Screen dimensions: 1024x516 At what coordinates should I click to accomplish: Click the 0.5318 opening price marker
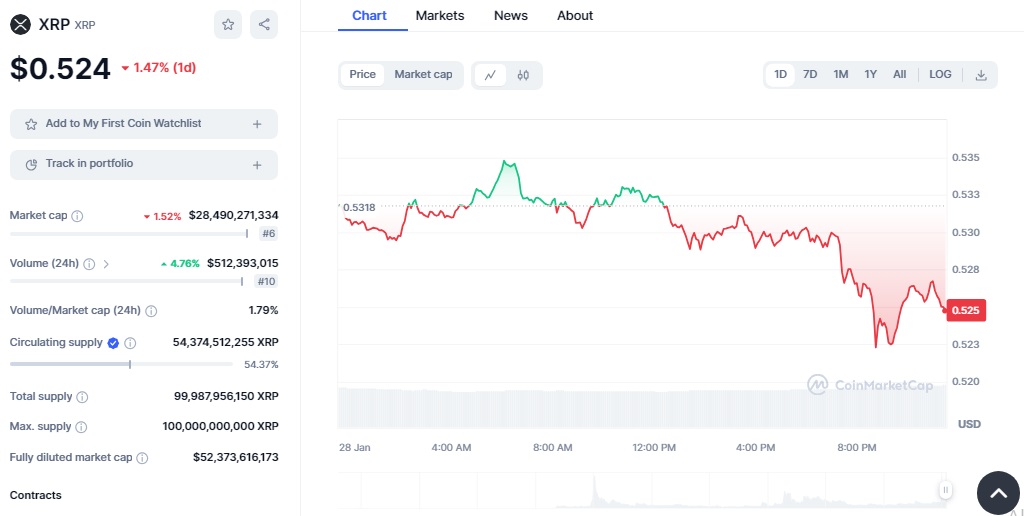coord(359,208)
